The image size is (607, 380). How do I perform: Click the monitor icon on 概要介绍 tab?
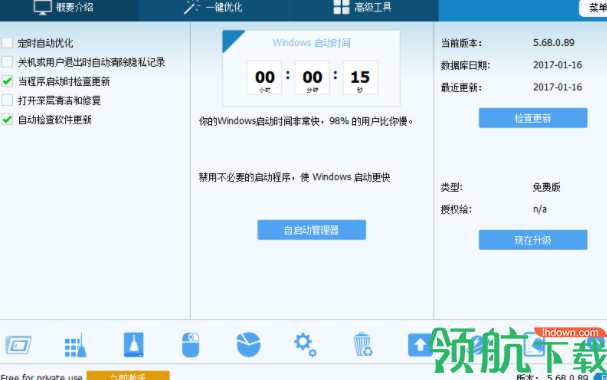(x=42, y=7)
